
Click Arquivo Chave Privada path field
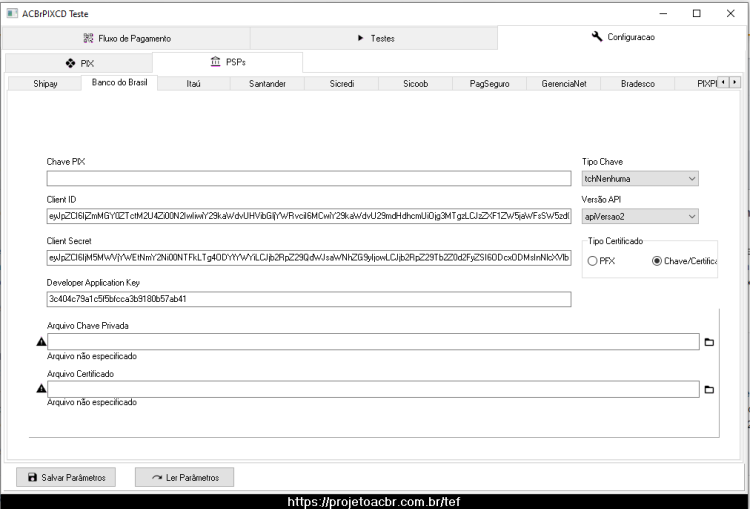coord(373,342)
